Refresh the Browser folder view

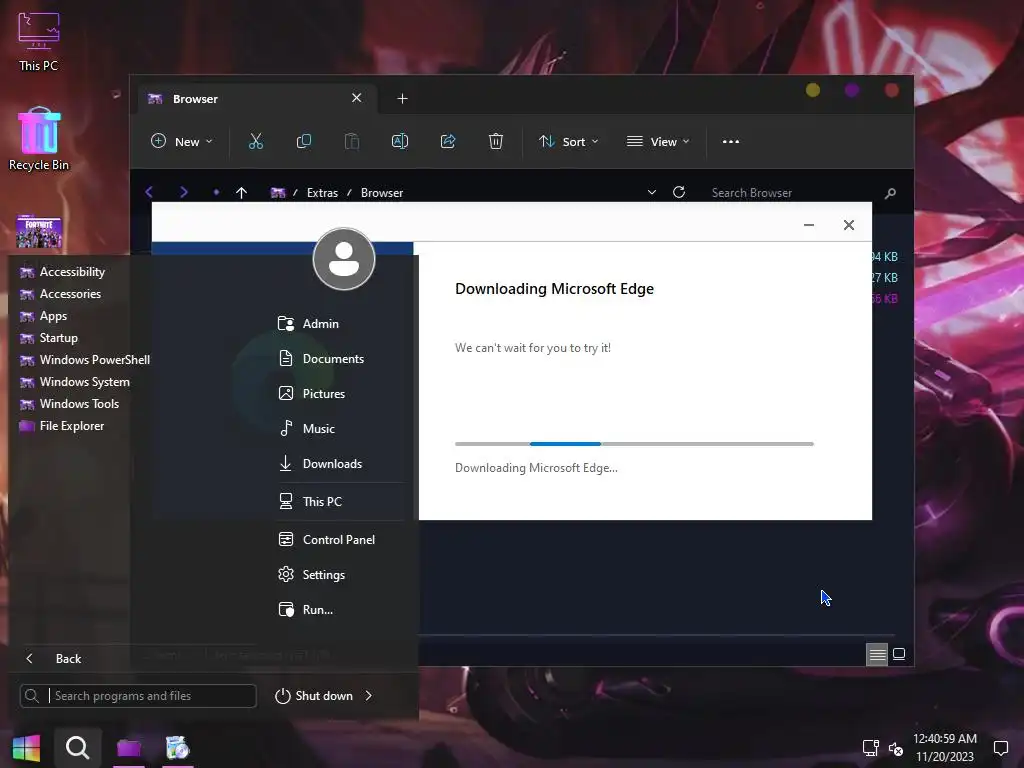pos(679,192)
